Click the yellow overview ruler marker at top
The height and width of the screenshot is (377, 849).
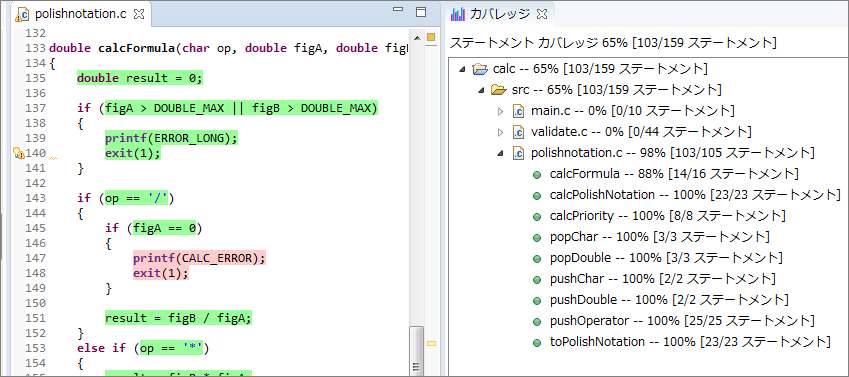[431, 37]
